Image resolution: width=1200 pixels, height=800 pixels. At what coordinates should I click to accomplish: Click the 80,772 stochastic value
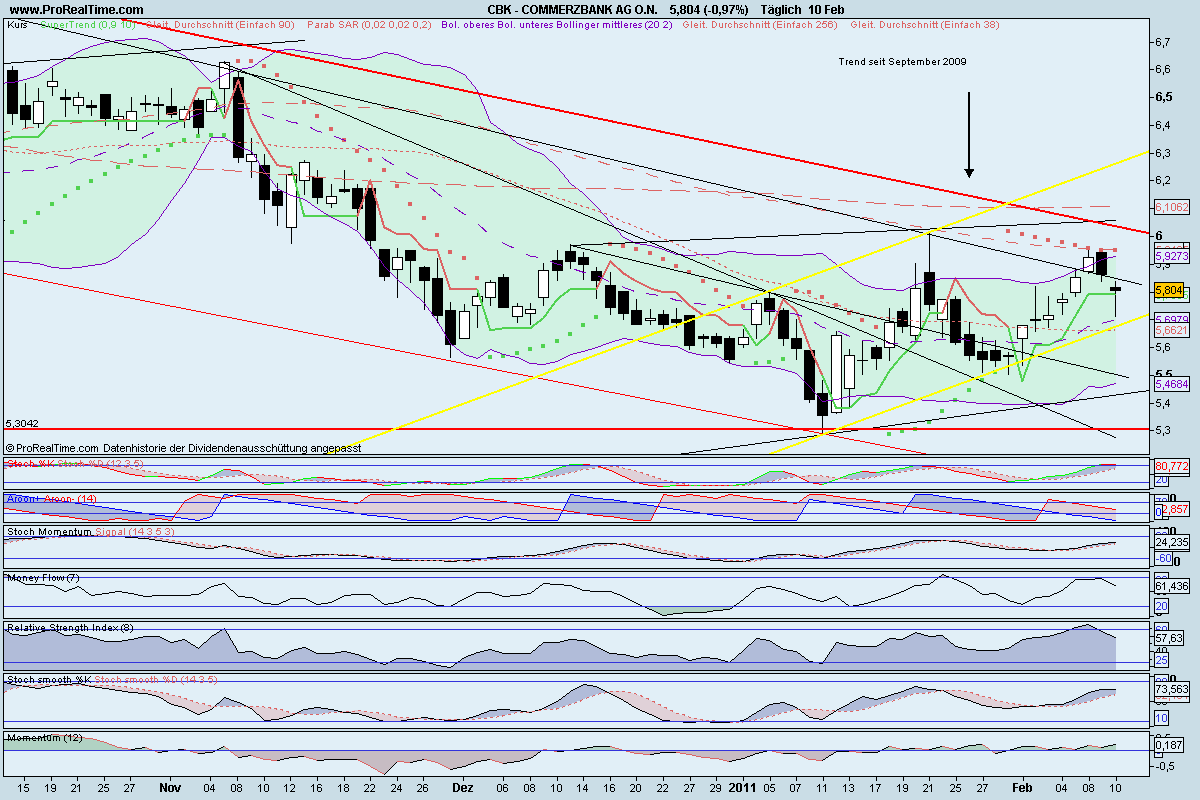coord(1171,465)
